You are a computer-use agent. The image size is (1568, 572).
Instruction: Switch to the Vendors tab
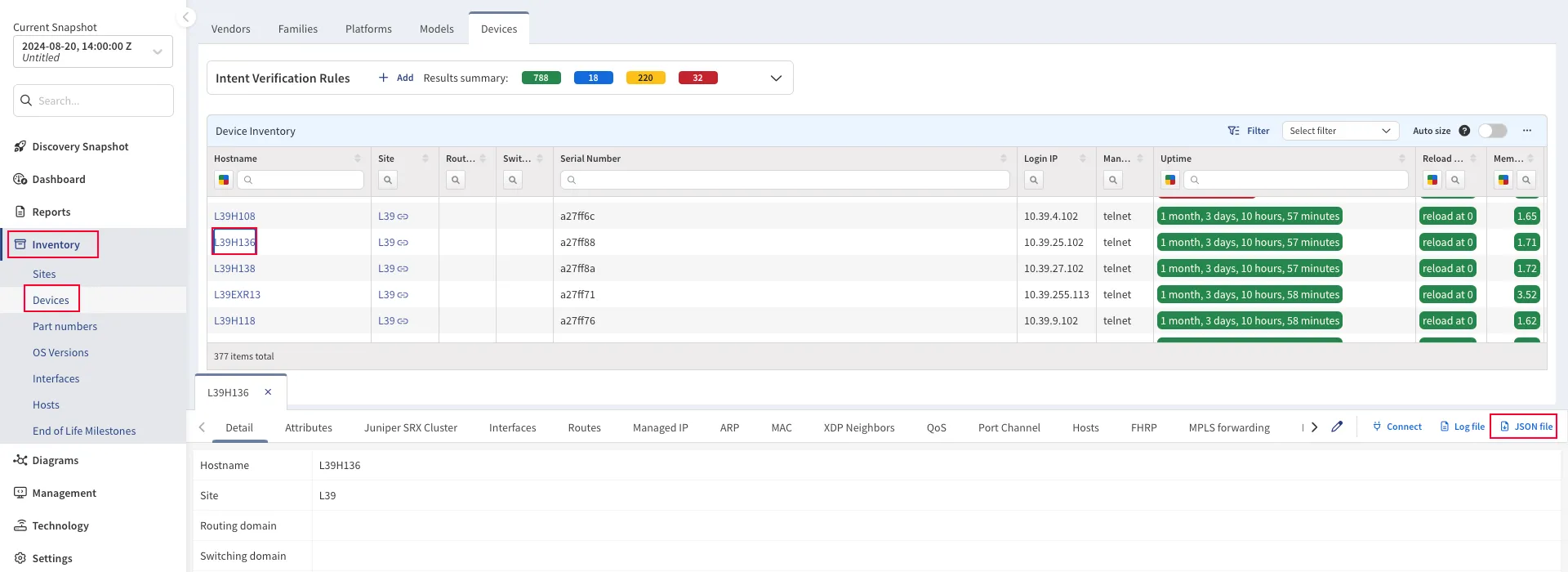click(230, 29)
